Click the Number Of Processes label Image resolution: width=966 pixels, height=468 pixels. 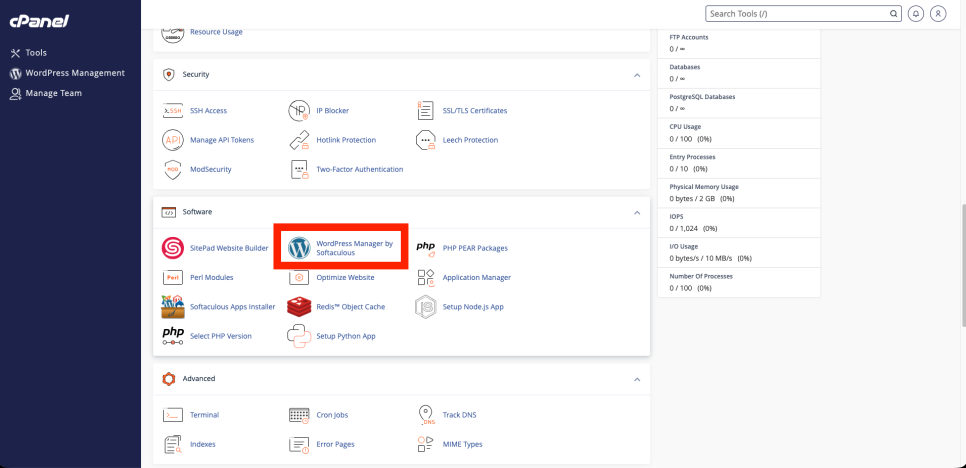coord(701,276)
